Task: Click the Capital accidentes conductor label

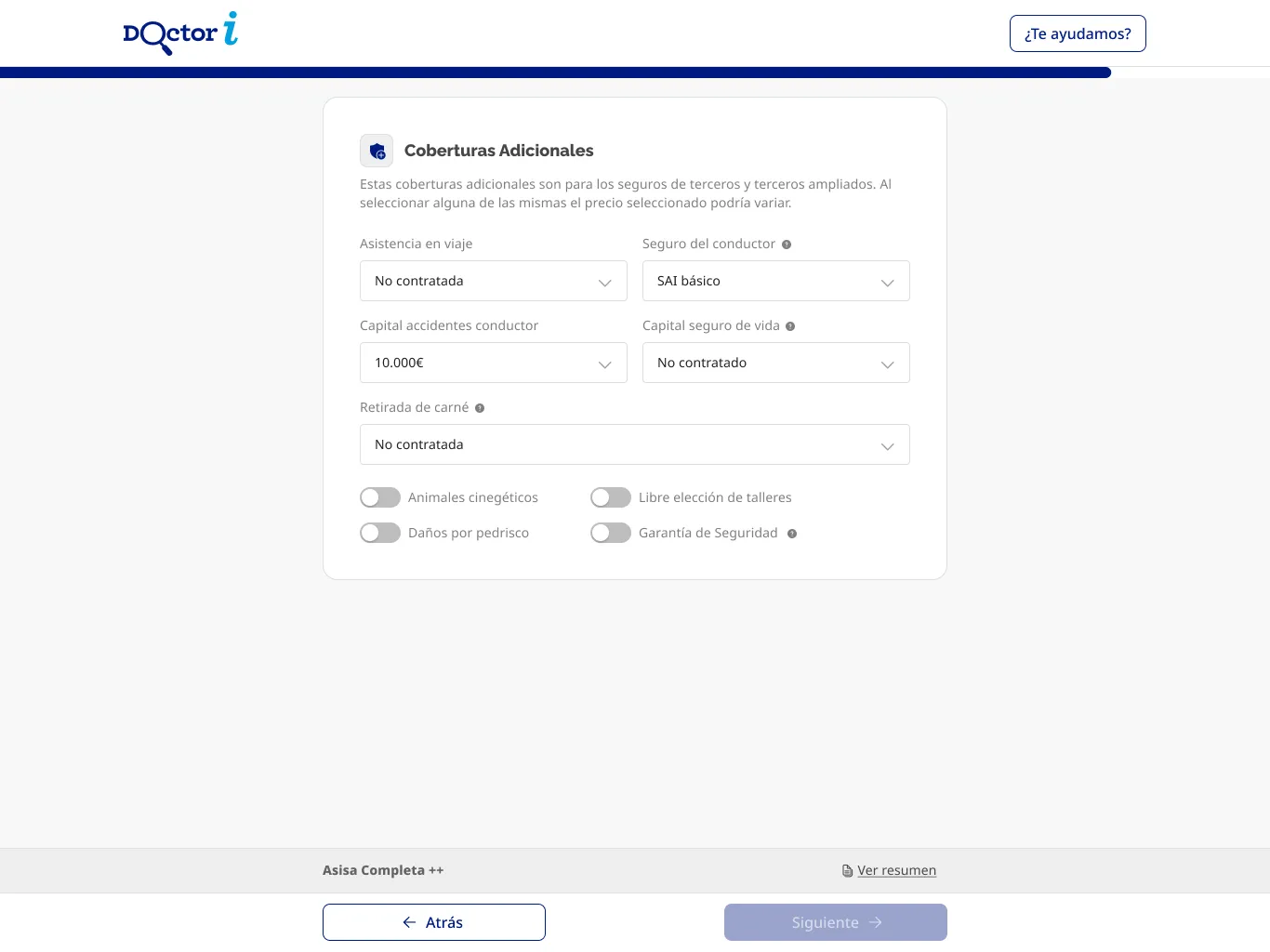Action: point(449,325)
